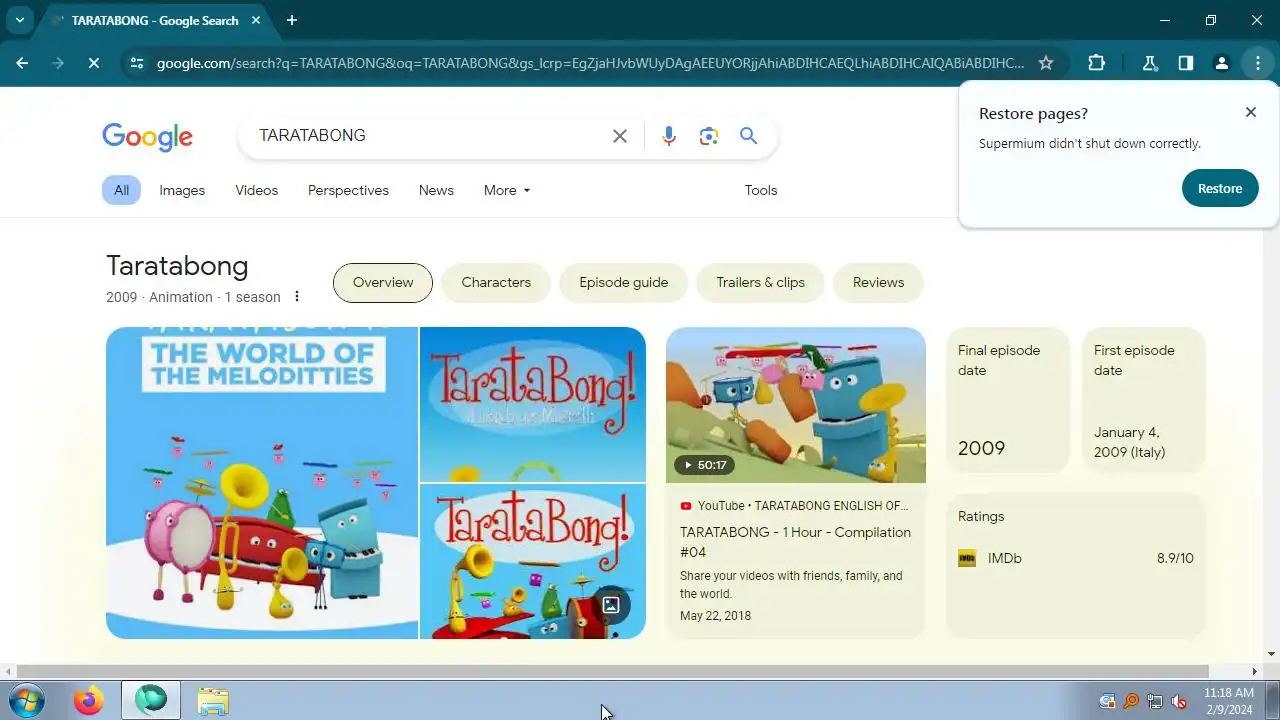Open the Extensions puzzle icon

1097,63
